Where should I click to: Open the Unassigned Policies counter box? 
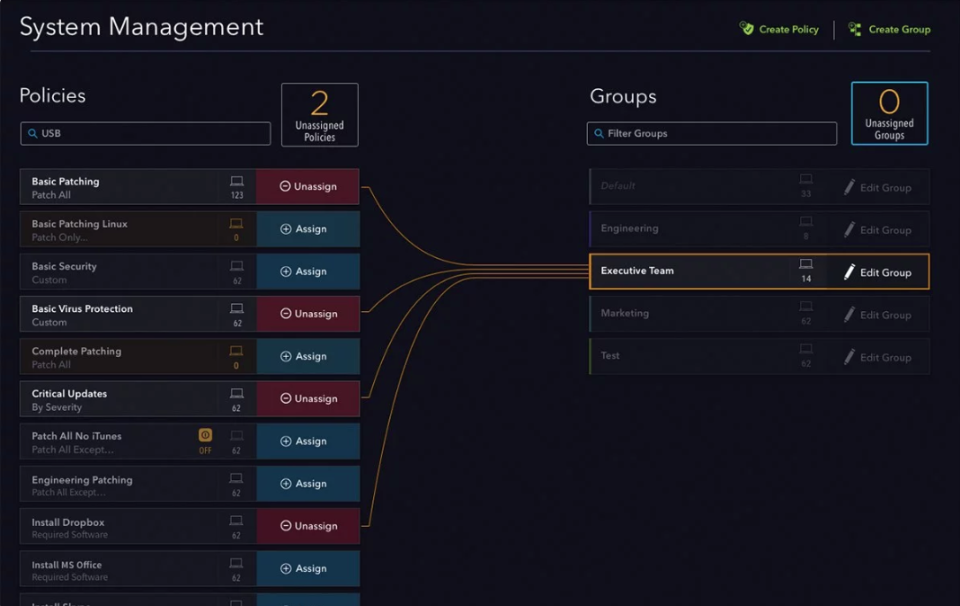(x=320, y=115)
